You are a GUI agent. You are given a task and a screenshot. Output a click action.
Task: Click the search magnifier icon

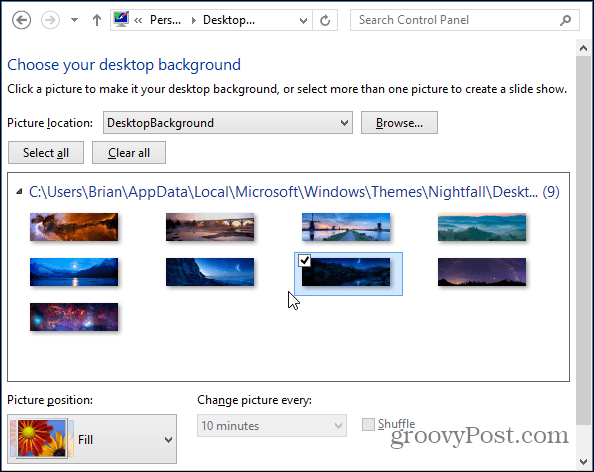(566, 20)
